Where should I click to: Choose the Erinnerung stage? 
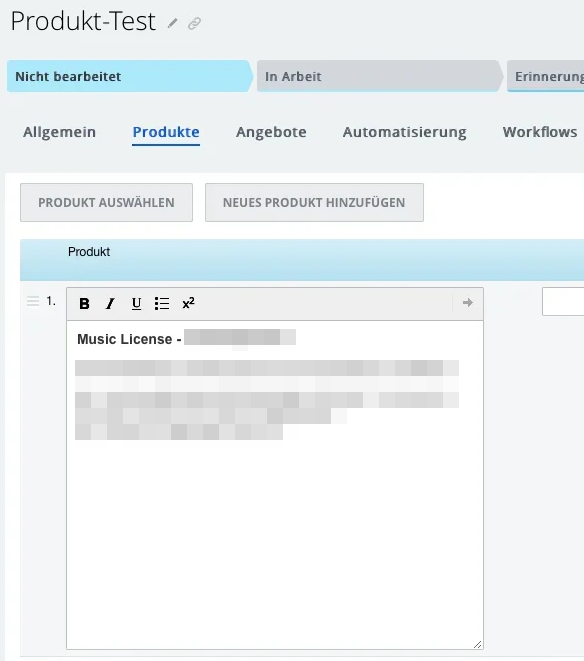[x=546, y=76]
